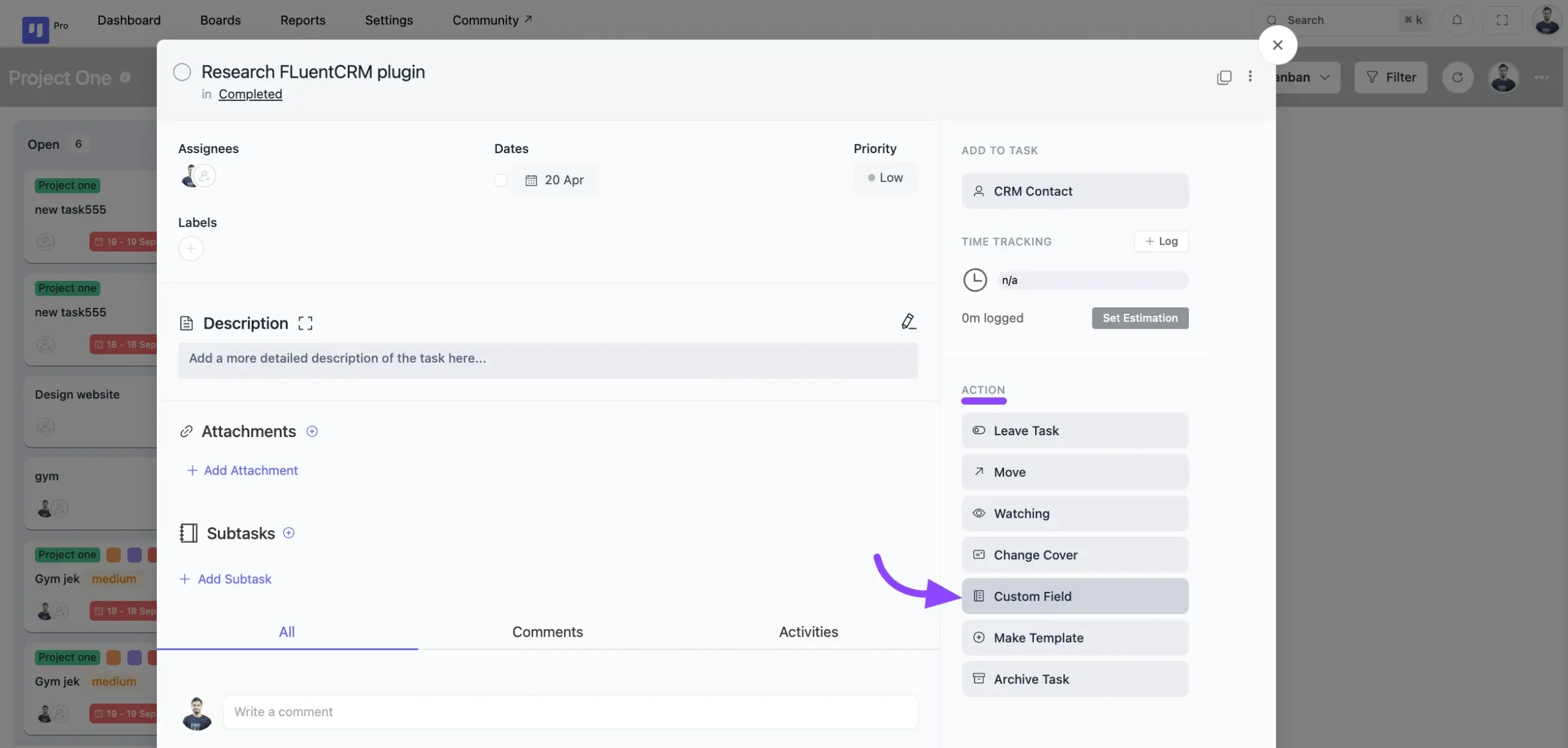Click the task title Research FLuentCRM plugin

[x=313, y=72]
